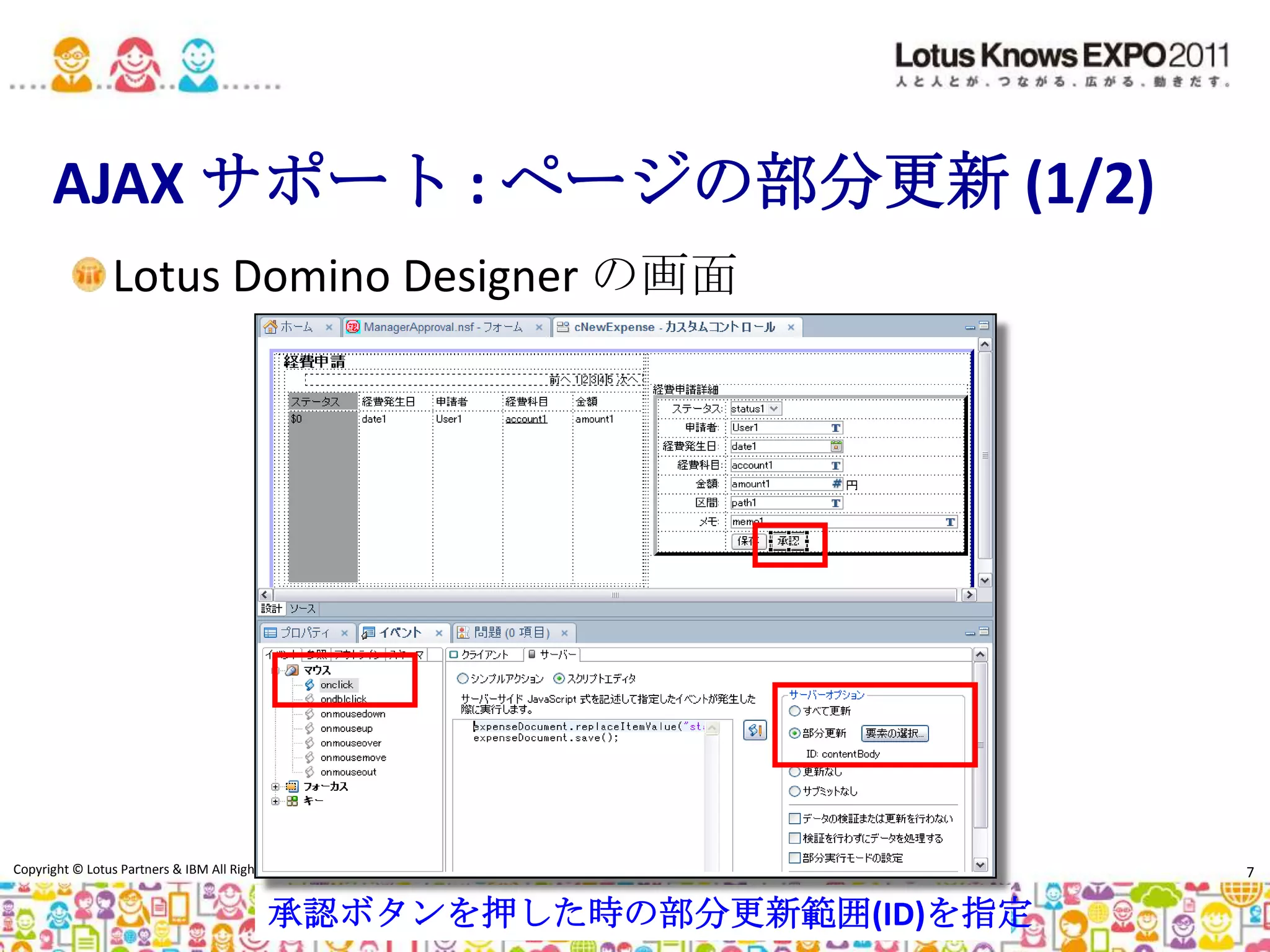Check データの検証または更新を行わない checkbox
Image resolution: width=1270 pixels, height=952 pixels.
pos(794,819)
